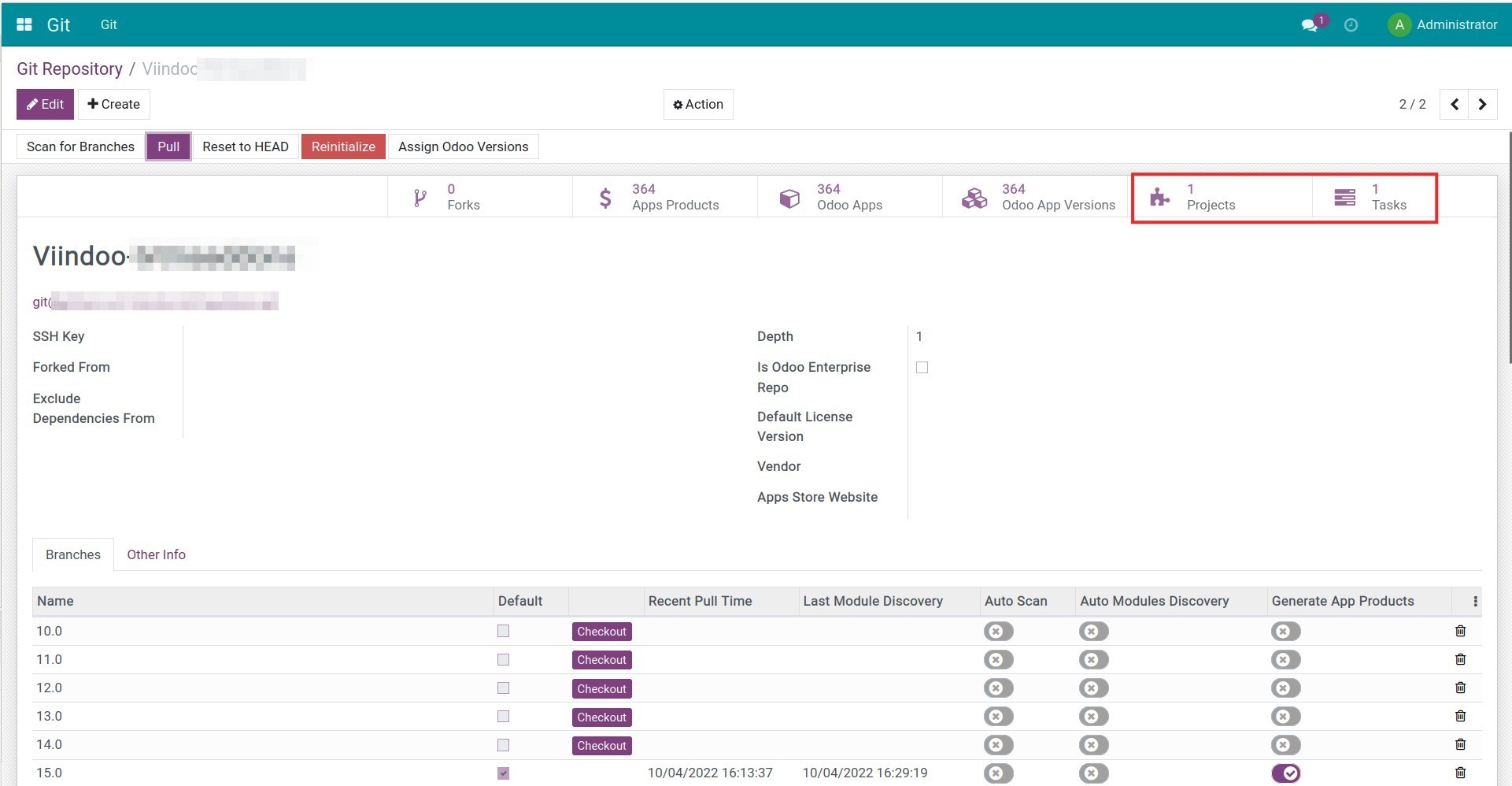
Task: Open the conversations chat icon
Action: click(1310, 25)
